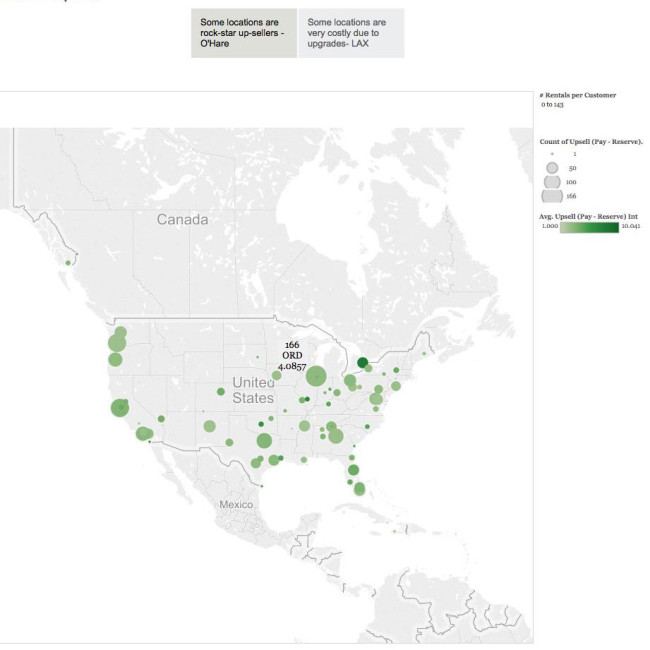Click the 'Mexico' map label
This screenshot has width=650, height=650.
(x=236, y=504)
